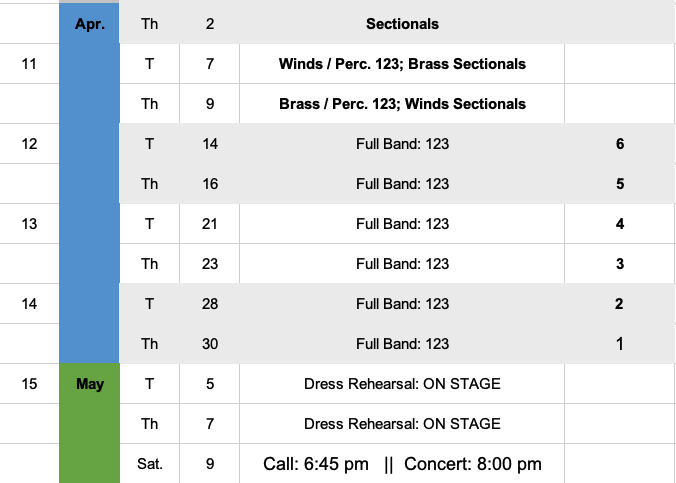Click week number 14 cell
The image size is (676, 483).
click(x=29, y=304)
